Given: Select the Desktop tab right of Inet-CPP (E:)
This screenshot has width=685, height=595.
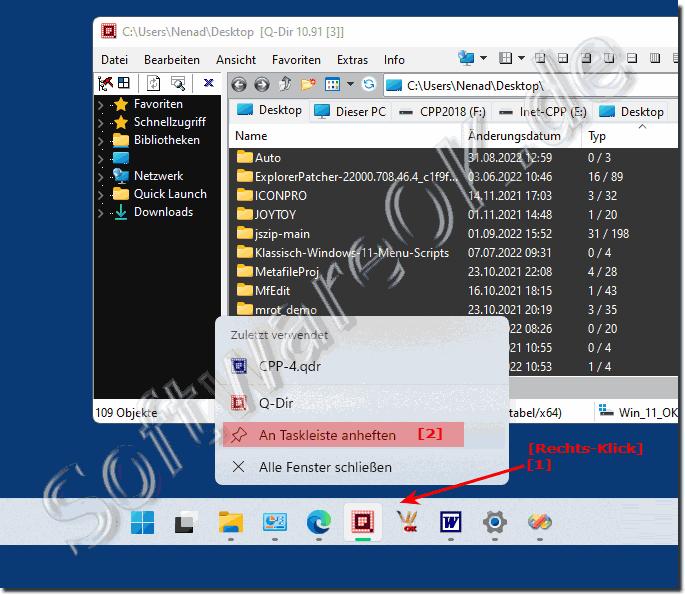Looking at the screenshot, I should 631,112.
